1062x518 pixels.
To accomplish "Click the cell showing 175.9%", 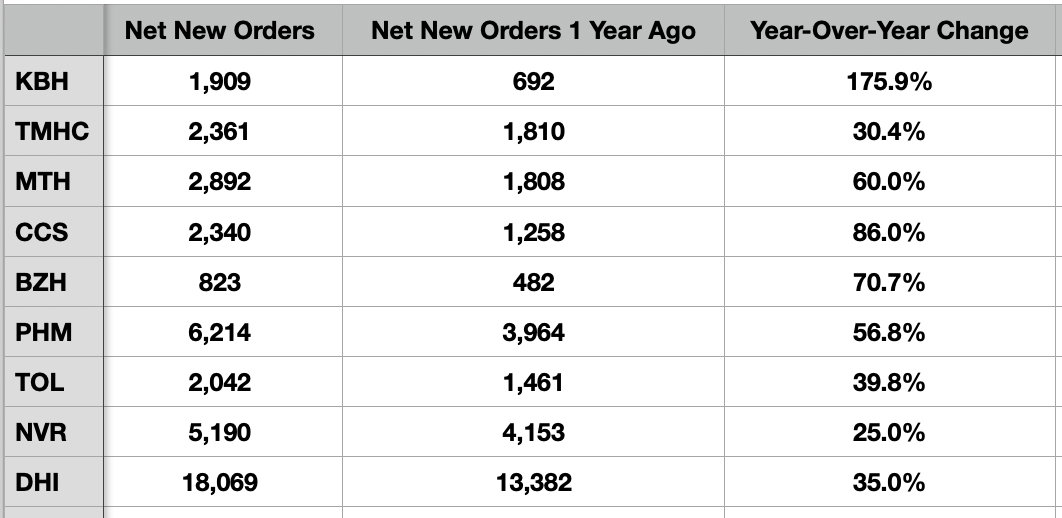I will point(889,82).
